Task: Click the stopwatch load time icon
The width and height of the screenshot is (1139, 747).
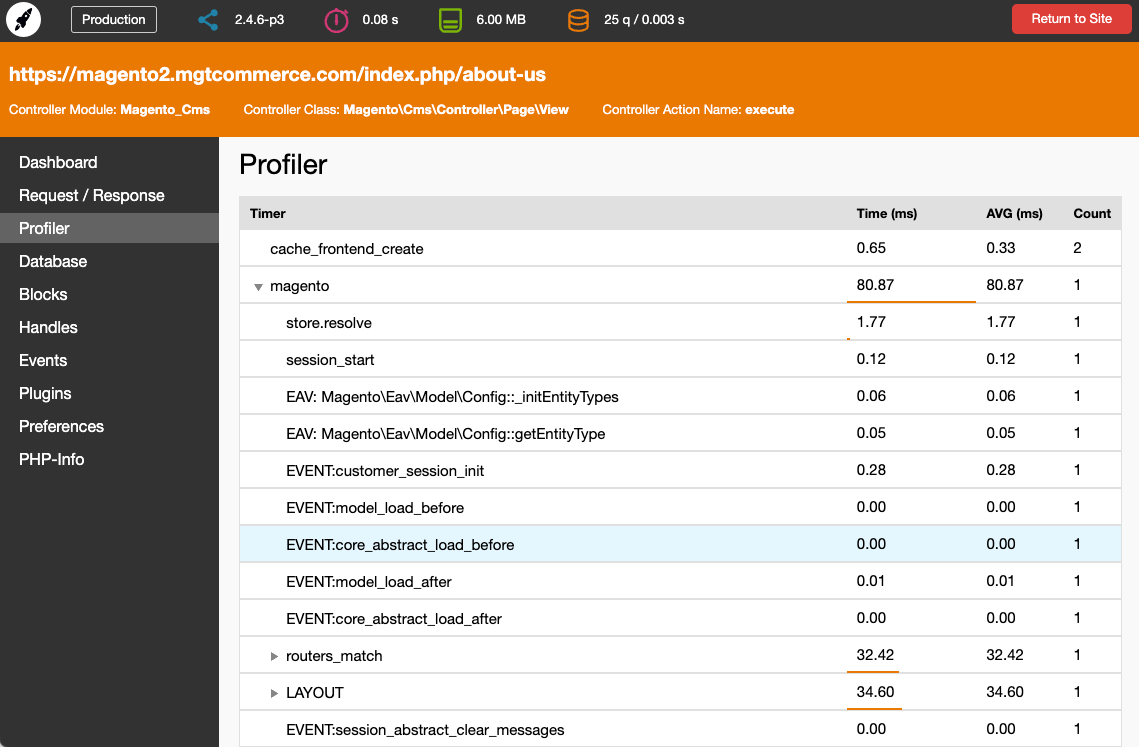Action: [x=336, y=20]
